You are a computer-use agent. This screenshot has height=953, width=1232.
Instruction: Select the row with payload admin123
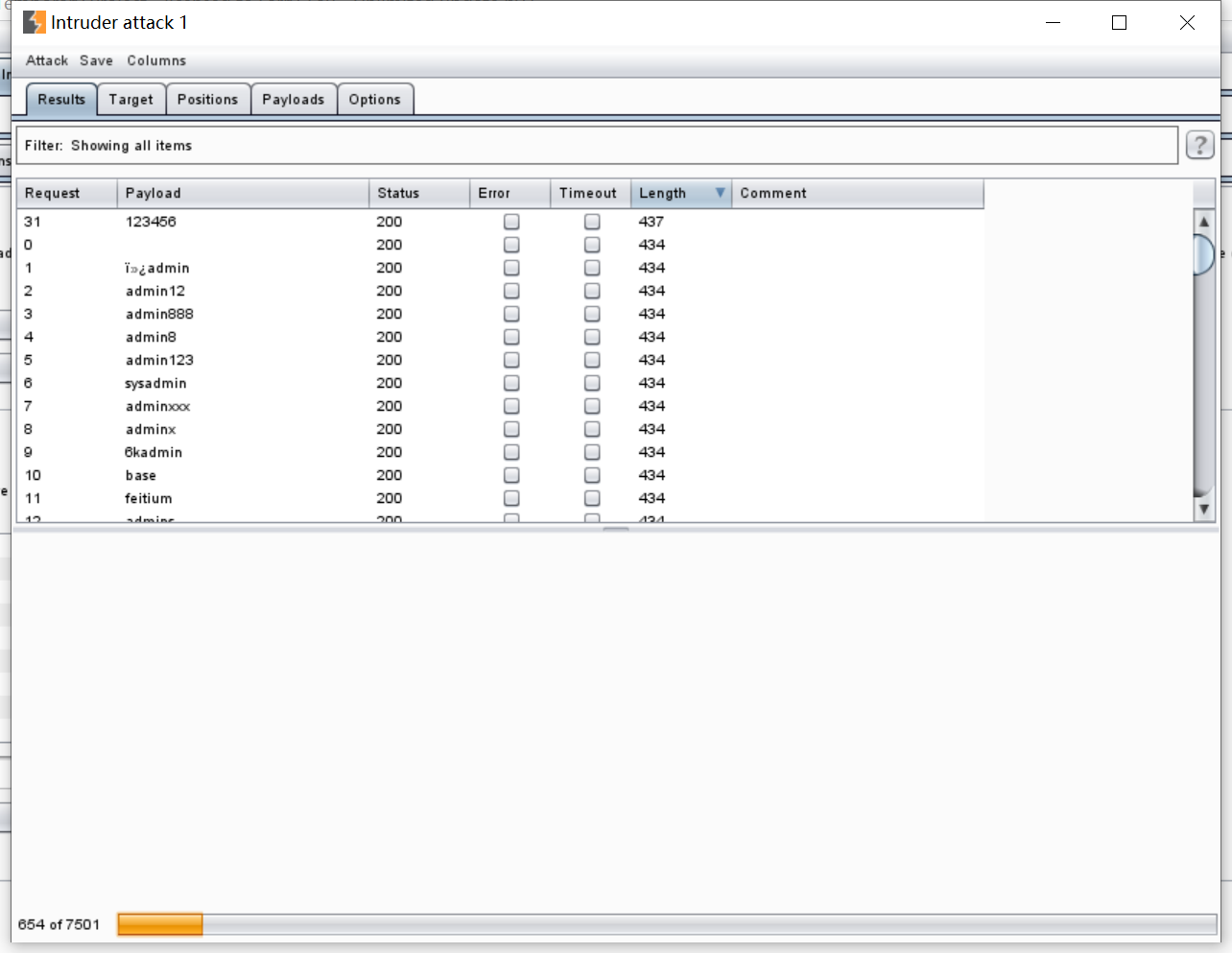coord(500,360)
